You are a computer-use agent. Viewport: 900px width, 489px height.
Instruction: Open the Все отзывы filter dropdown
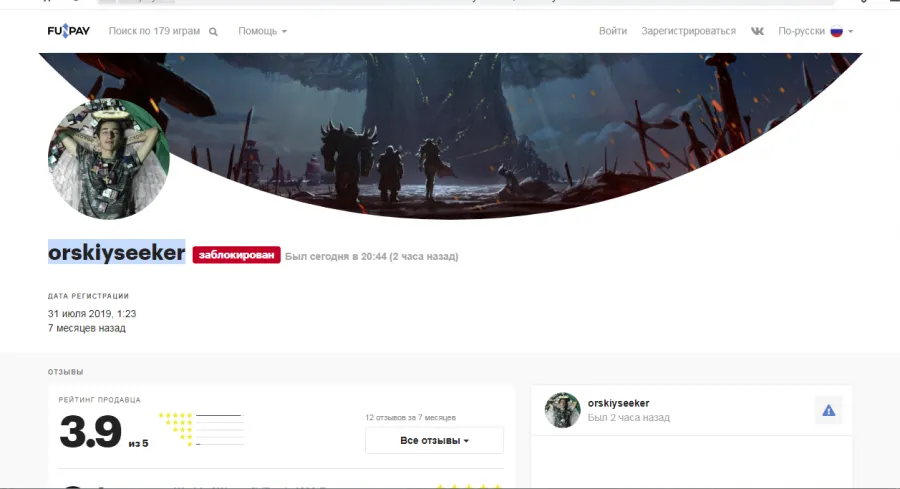tap(434, 440)
